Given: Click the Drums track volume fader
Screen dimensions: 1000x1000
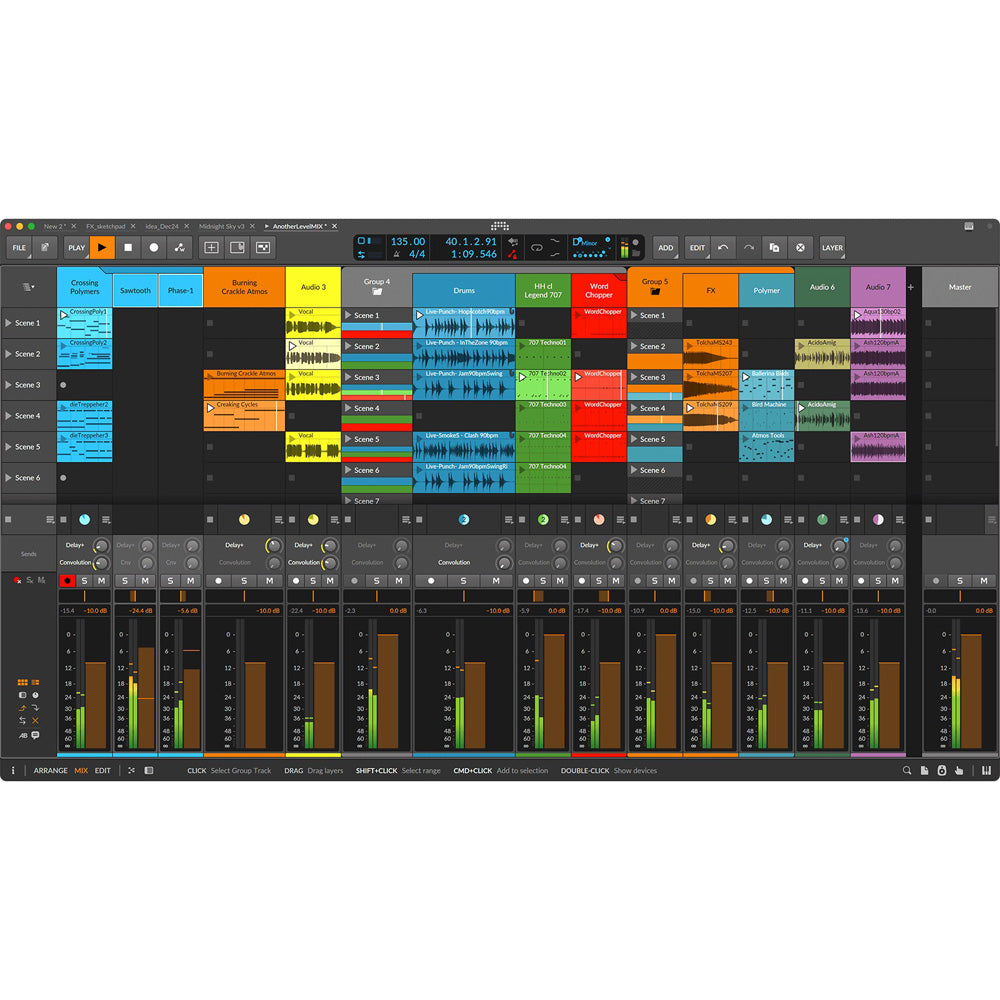Looking at the screenshot, I should tap(475, 705).
